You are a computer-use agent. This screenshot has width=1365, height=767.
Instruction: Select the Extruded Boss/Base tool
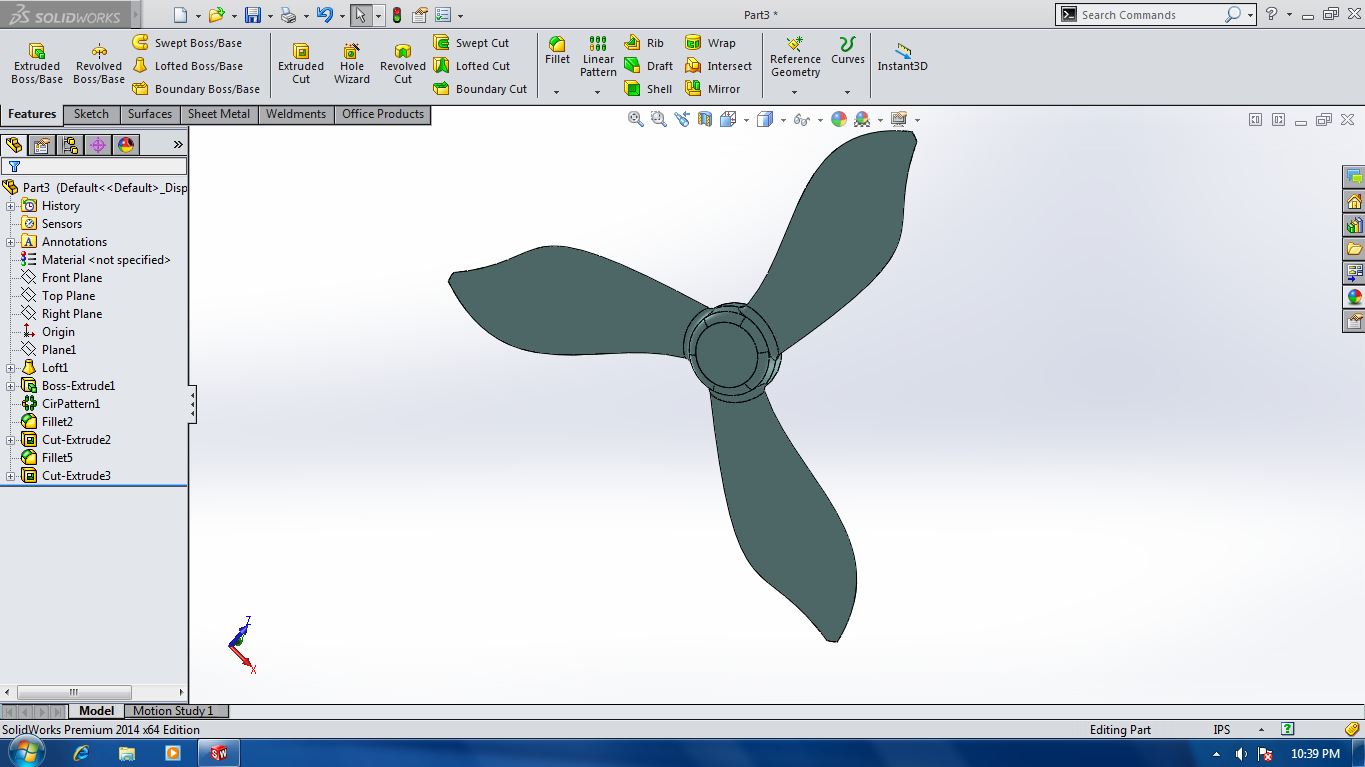(37, 64)
